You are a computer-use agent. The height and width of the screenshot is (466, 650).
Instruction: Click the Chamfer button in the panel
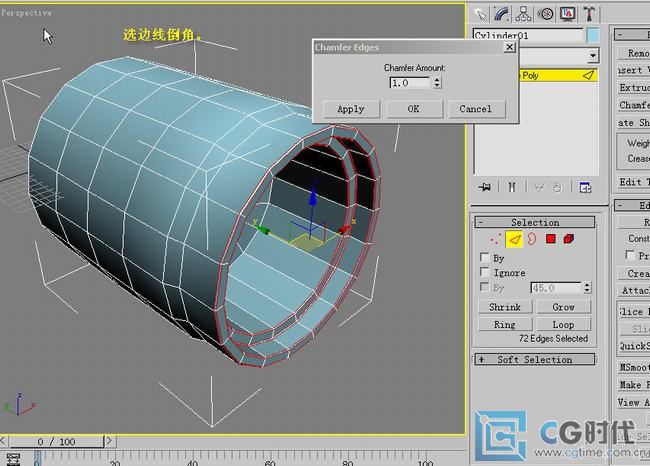(634, 105)
